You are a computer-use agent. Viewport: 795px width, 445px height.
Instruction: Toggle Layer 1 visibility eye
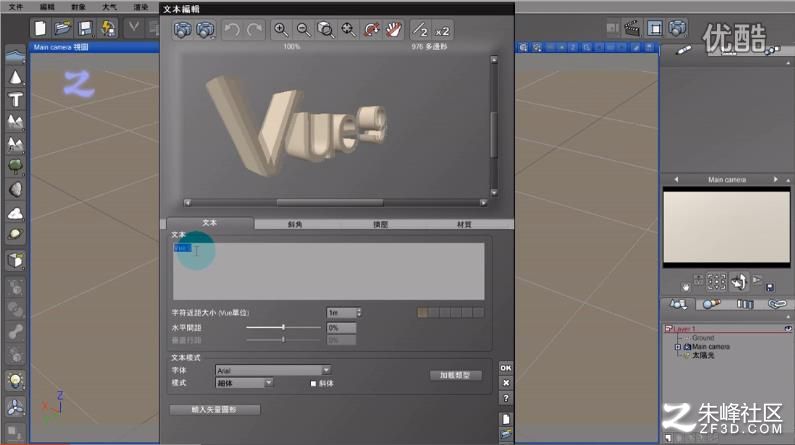tap(788, 328)
